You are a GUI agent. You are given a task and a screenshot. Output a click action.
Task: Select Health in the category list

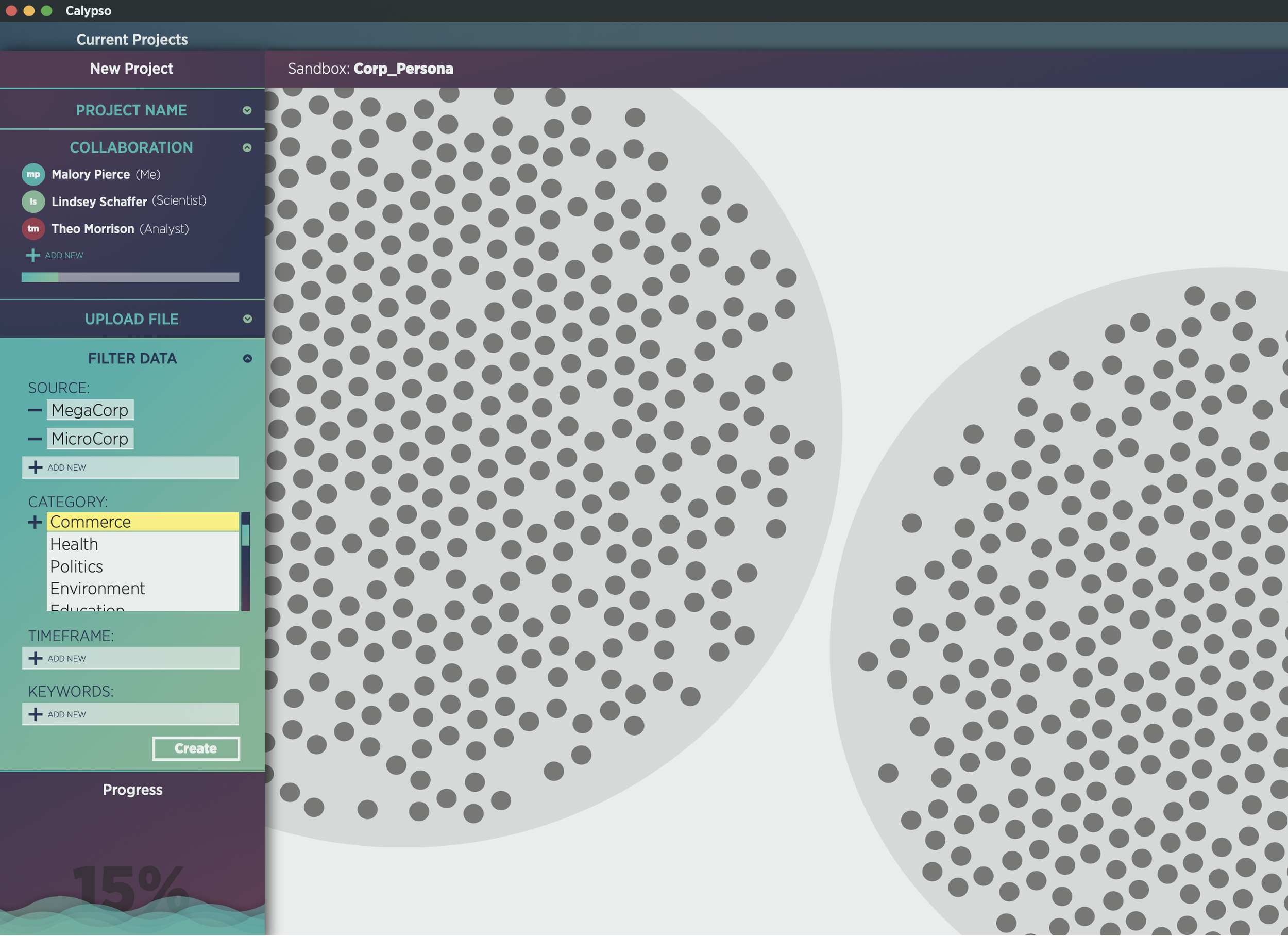coord(143,544)
